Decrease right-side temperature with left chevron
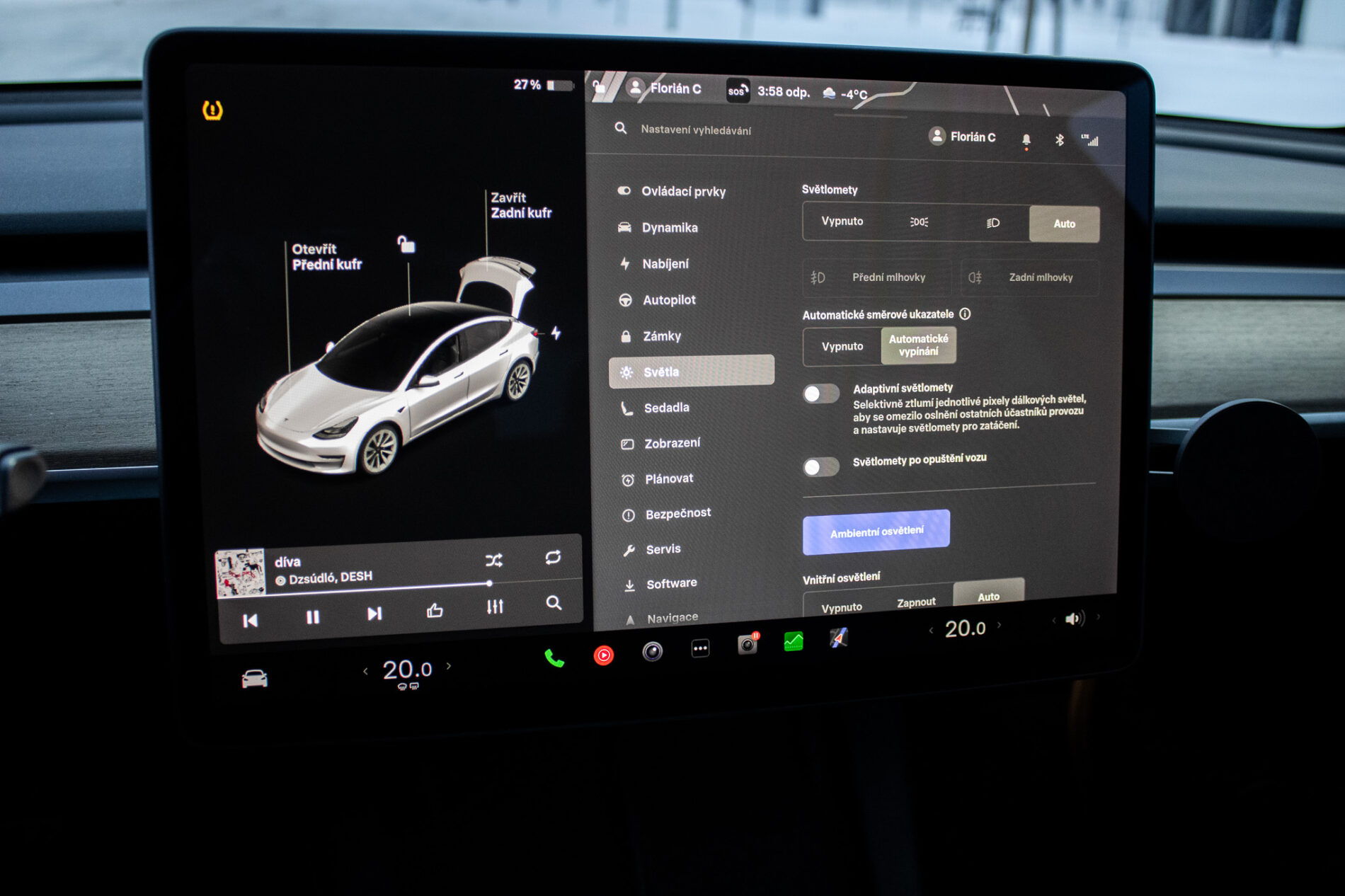The image size is (1345, 896). tap(931, 630)
